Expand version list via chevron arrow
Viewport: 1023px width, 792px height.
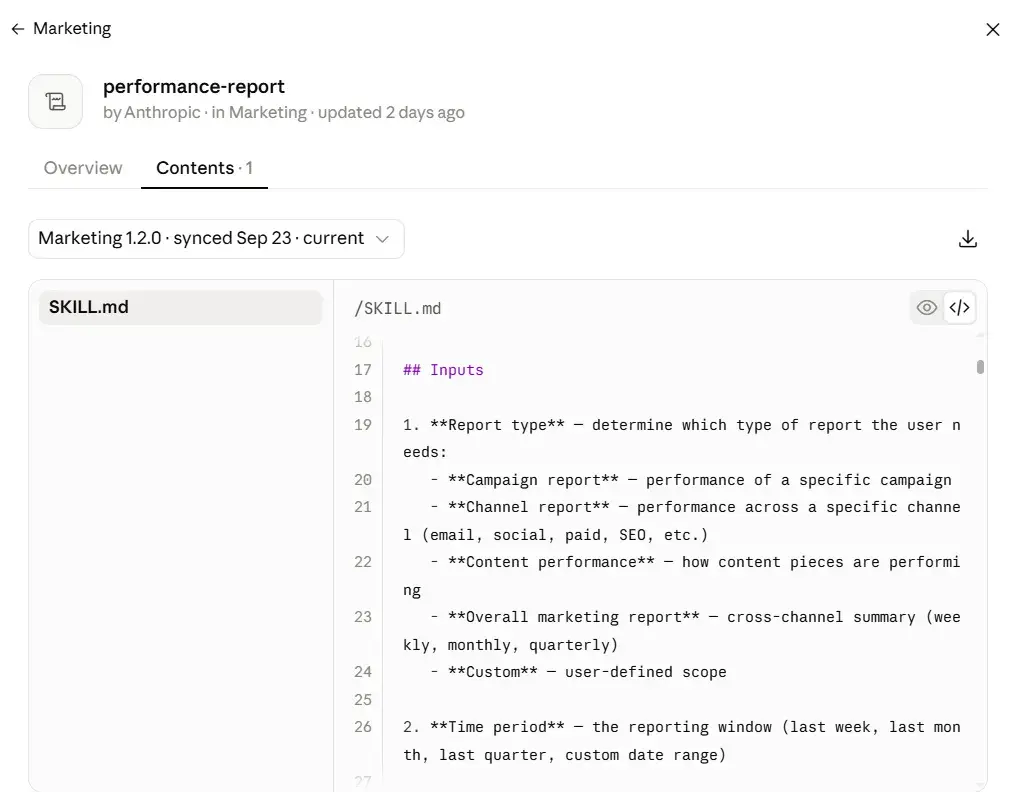coord(382,239)
